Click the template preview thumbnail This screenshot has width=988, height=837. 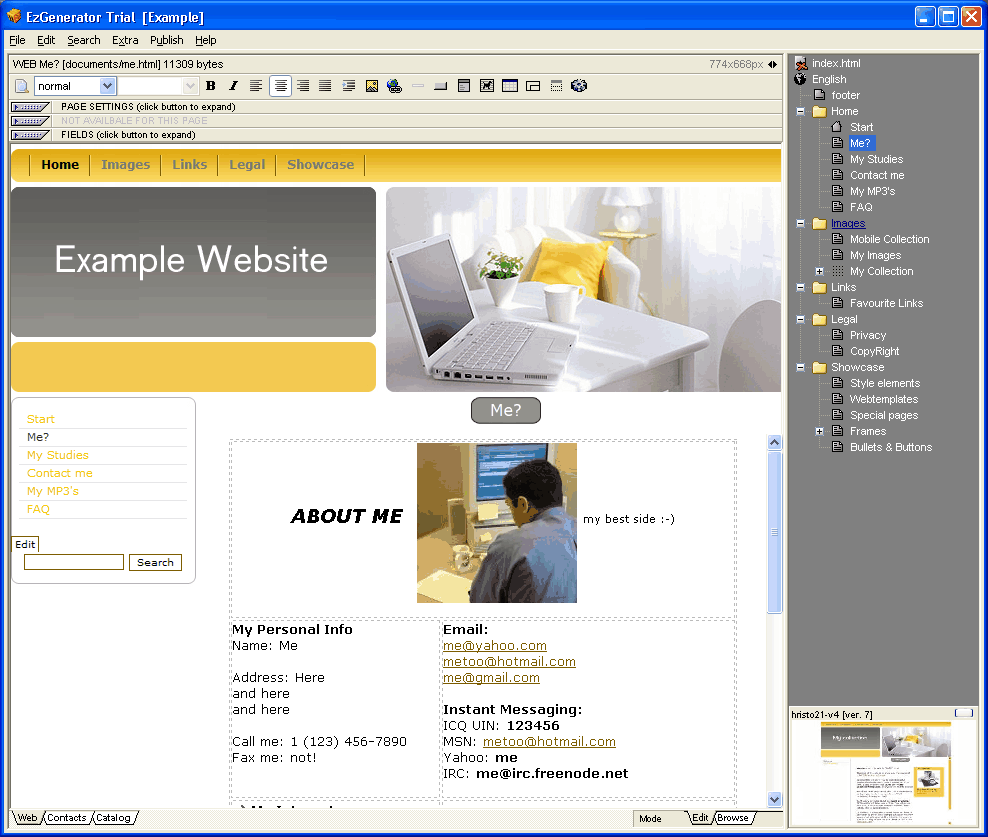pyautogui.click(x=885, y=765)
